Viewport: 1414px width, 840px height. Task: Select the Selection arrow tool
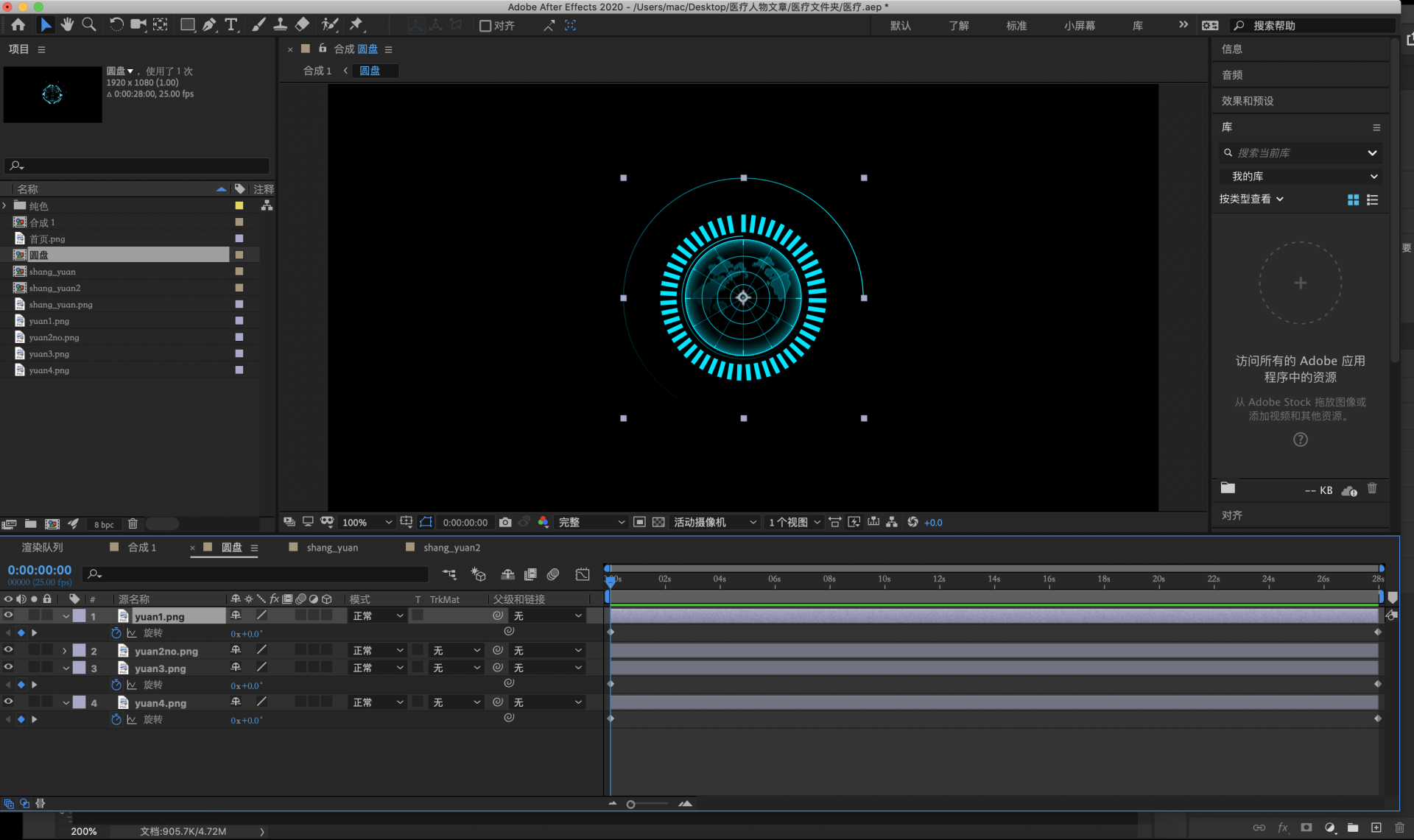46,25
